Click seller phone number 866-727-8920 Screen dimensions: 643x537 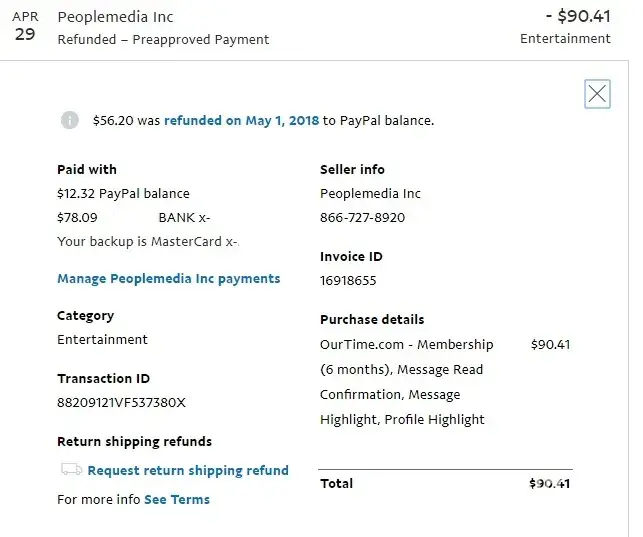[x=362, y=217]
